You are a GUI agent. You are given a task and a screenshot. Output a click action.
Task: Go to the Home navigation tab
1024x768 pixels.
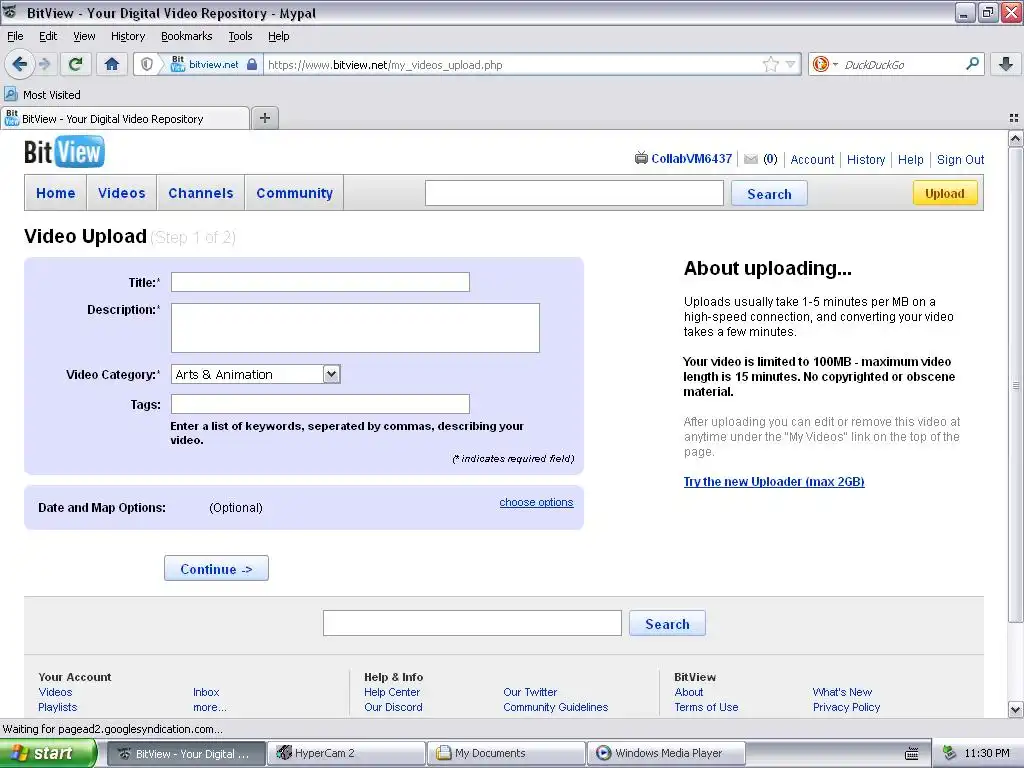coord(56,193)
